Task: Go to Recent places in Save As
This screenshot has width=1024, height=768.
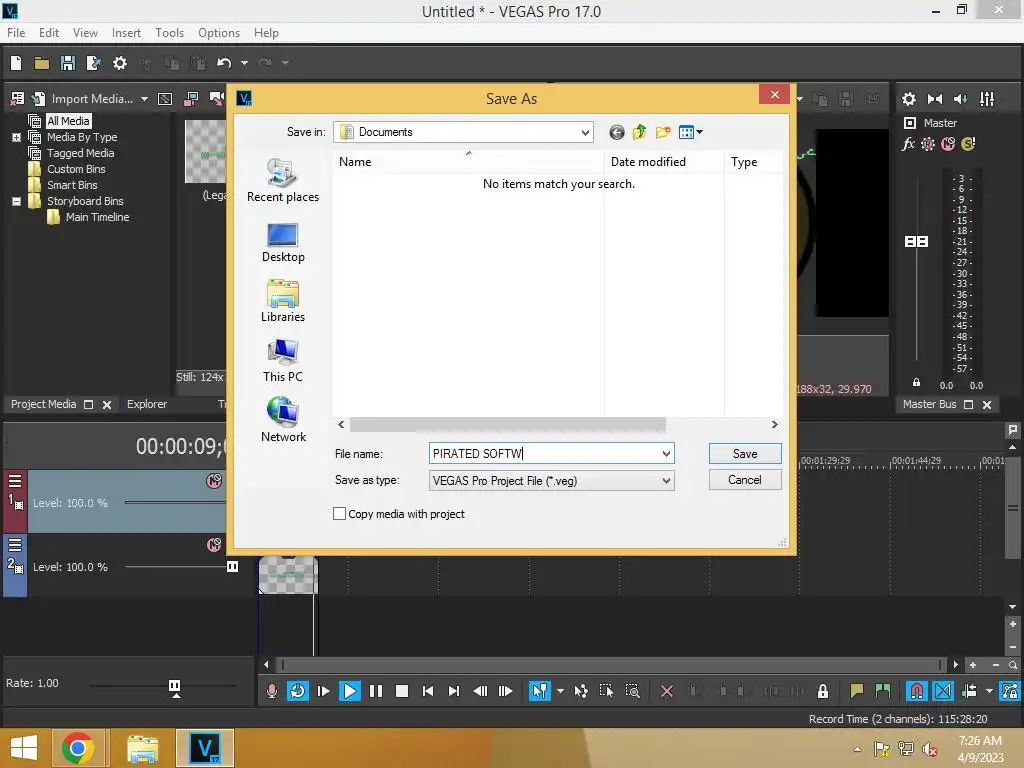Action: [283, 180]
